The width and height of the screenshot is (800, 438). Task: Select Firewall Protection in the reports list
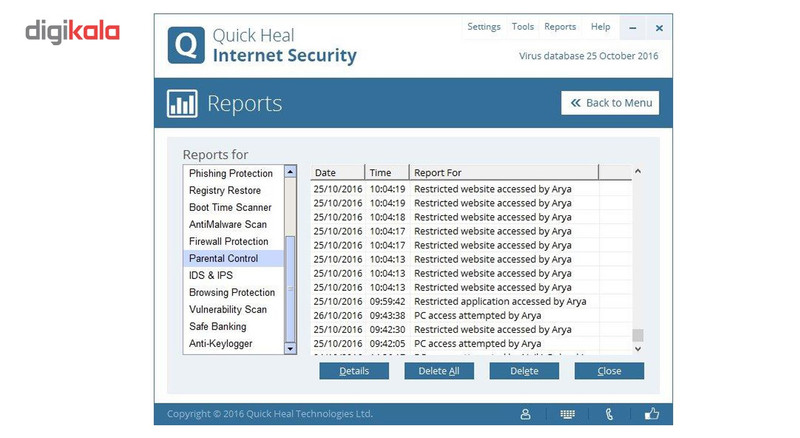tap(233, 241)
